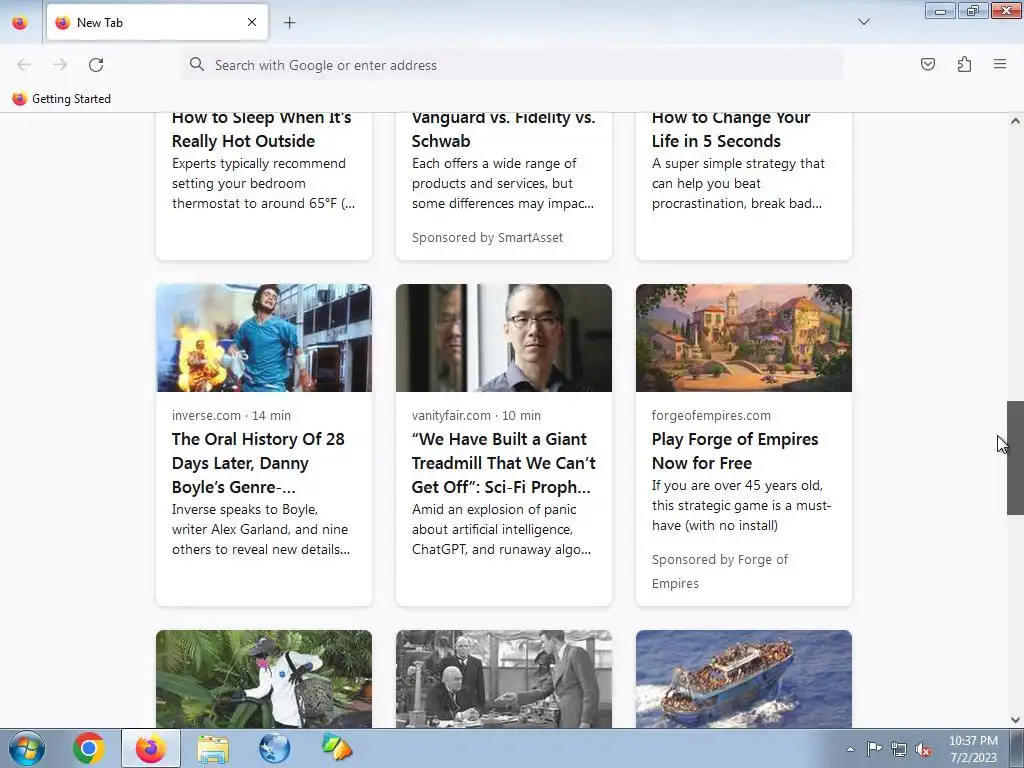Click the Firefox taskbar button

[x=151, y=748]
